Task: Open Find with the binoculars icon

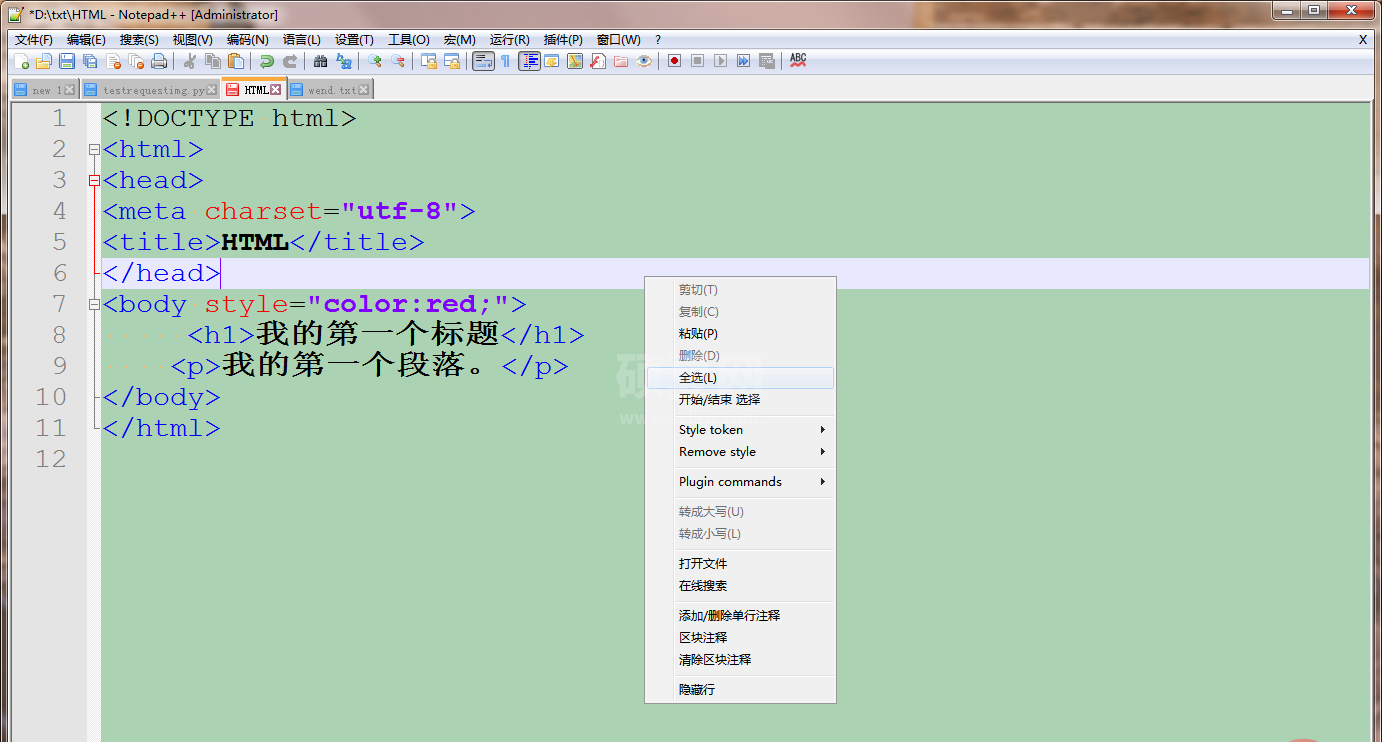Action: [320, 61]
